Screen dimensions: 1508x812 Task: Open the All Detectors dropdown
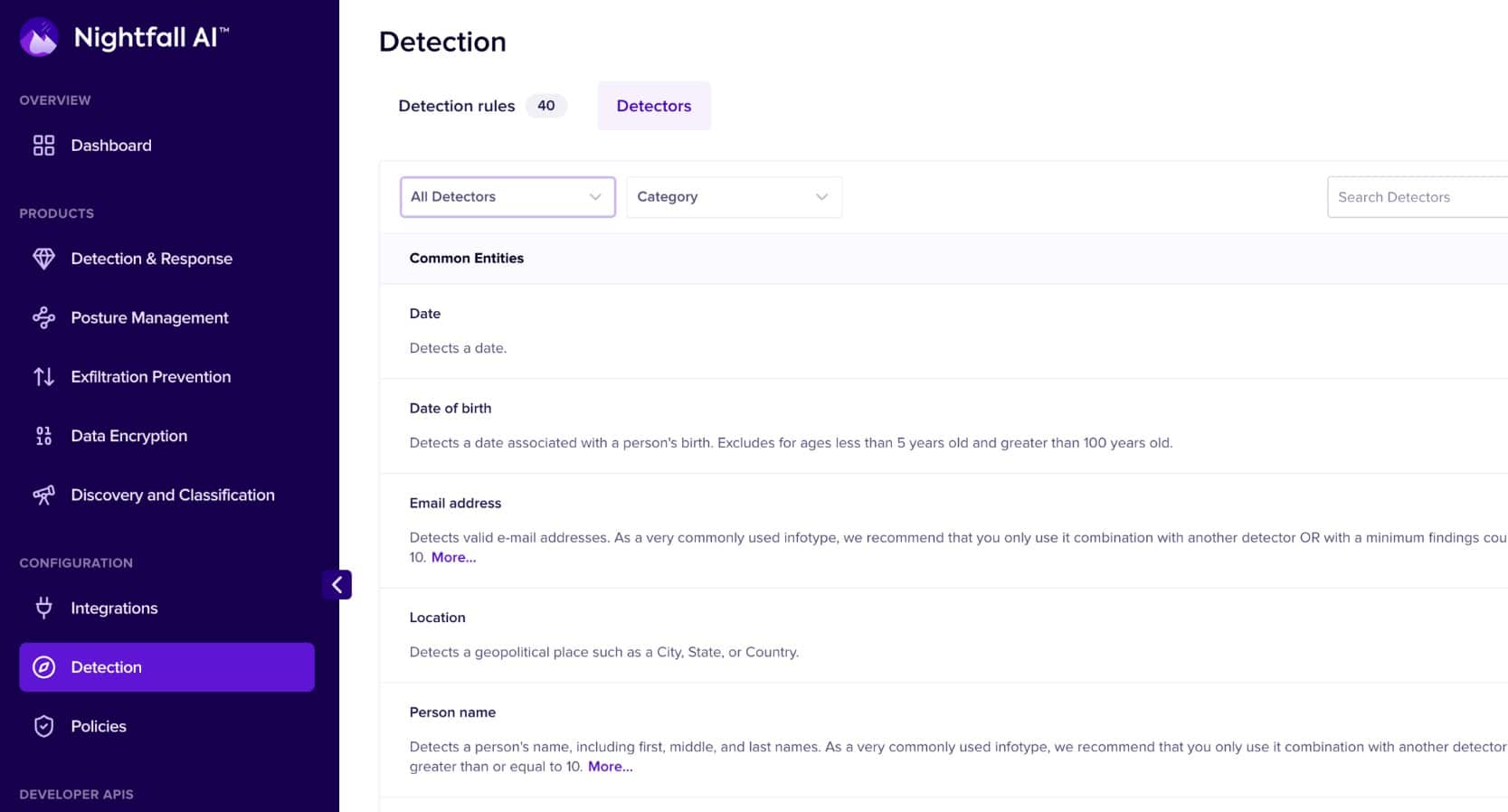click(507, 197)
